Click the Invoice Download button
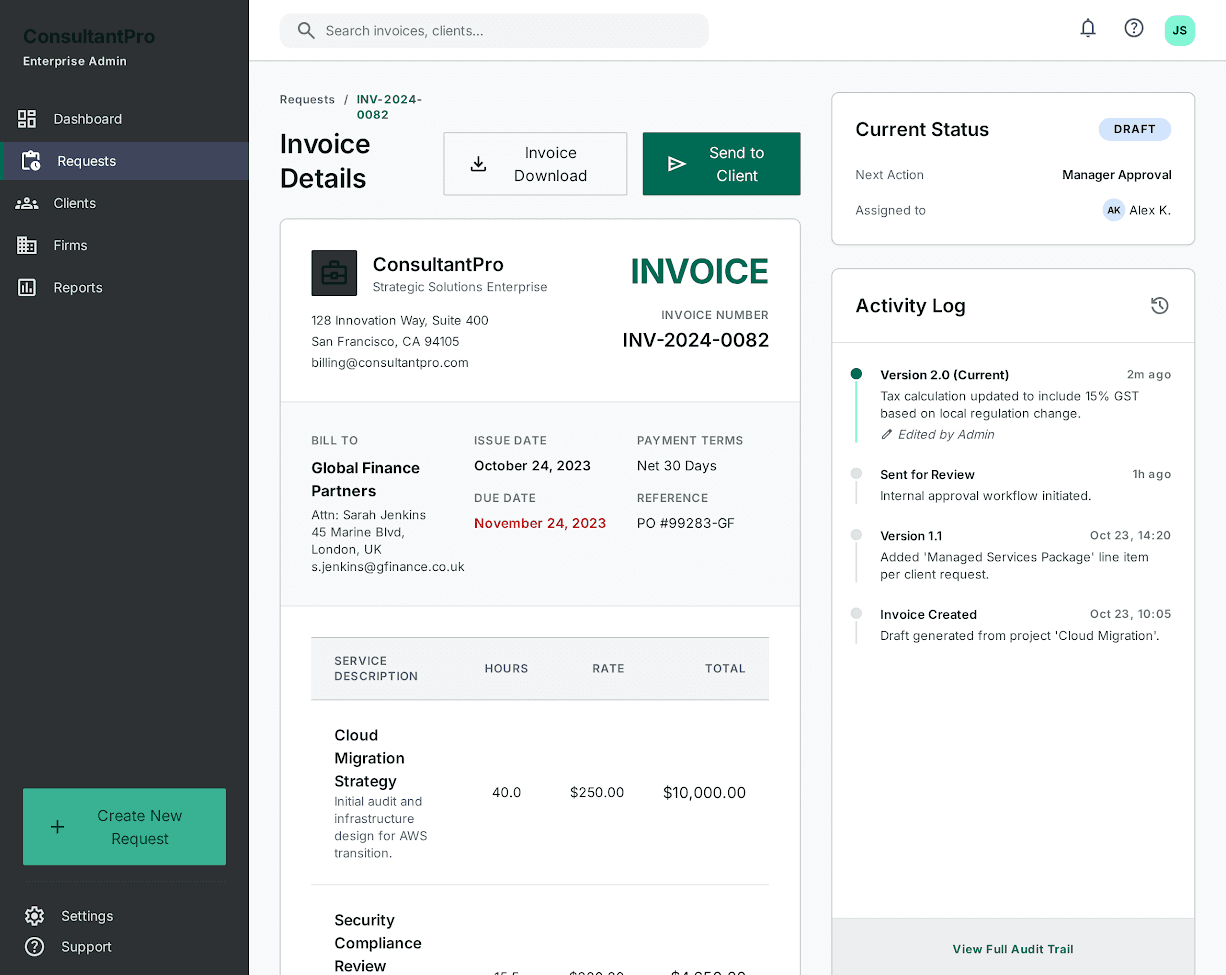 [x=535, y=164]
